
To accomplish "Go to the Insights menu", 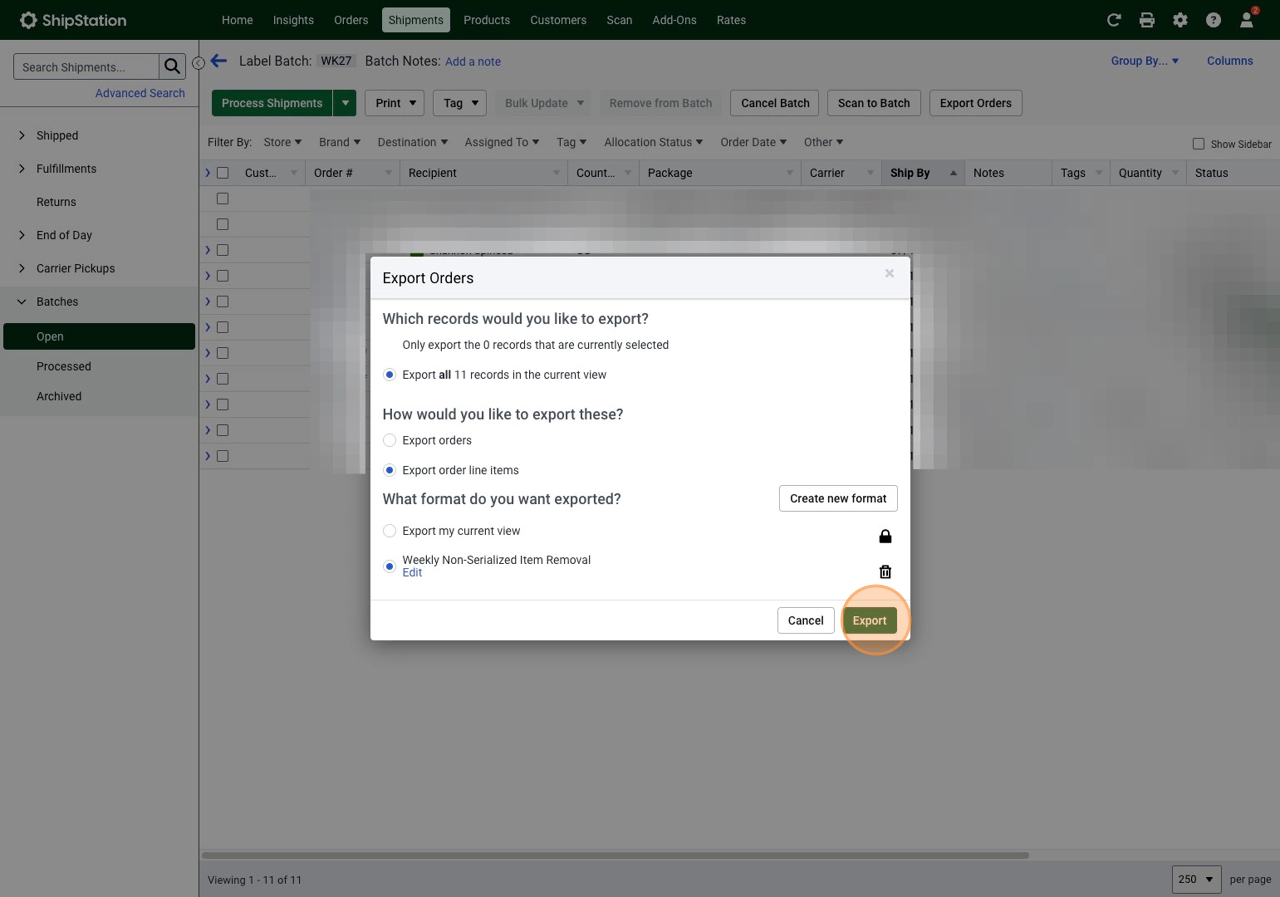I will pyautogui.click(x=293, y=20).
